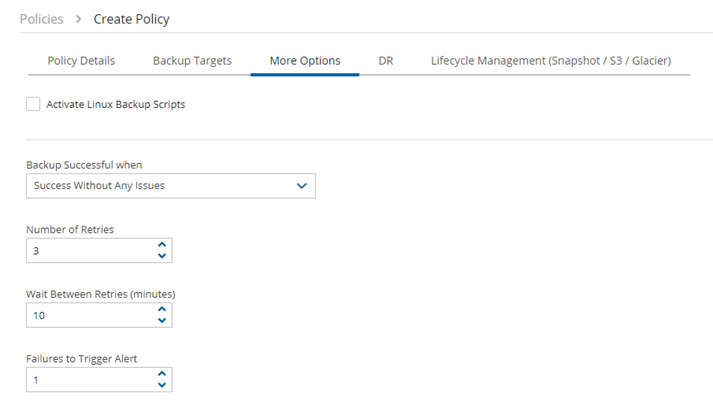Increase Failures to Trigger Alert up arrow
Screen dimensions: 713x419
[162, 374]
